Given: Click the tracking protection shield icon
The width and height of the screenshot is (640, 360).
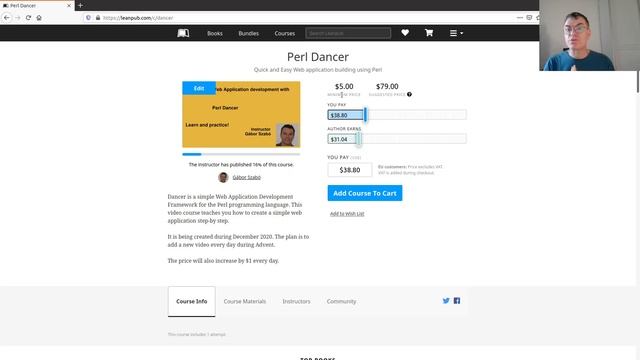Looking at the screenshot, I should coord(88,18).
